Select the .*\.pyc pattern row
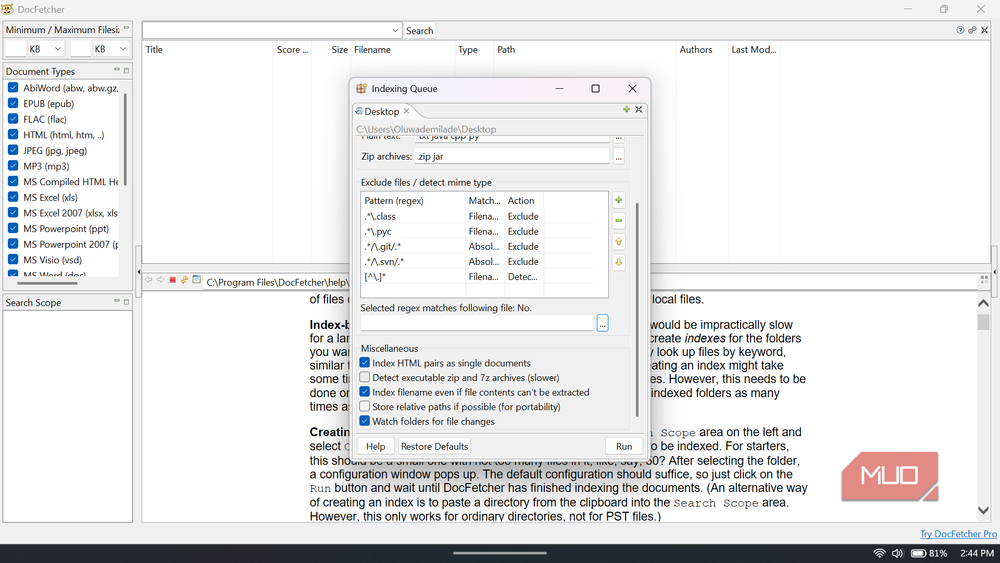Image resolution: width=1000 pixels, height=563 pixels. click(x=477, y=231)
